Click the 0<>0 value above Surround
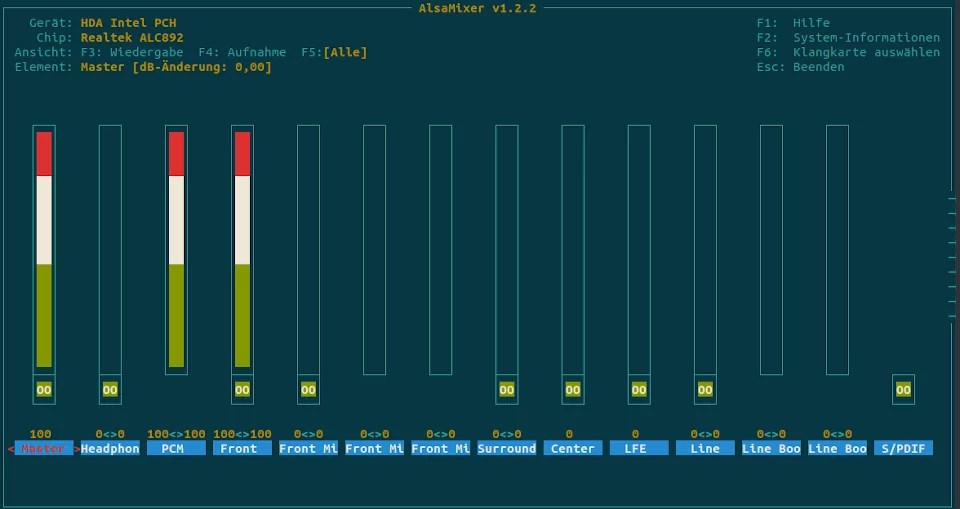The height and width of the screenshot is (509, 960). click(x=507, y=434)
